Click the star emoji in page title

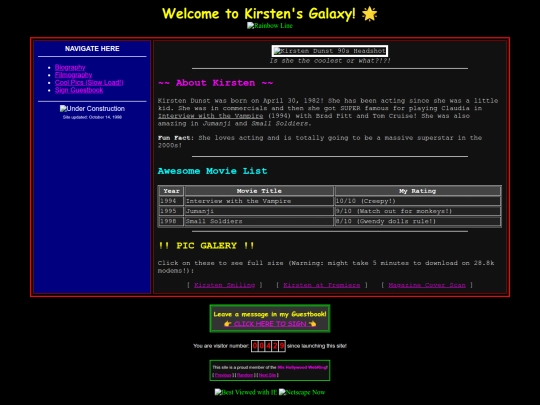click(370, 14)
